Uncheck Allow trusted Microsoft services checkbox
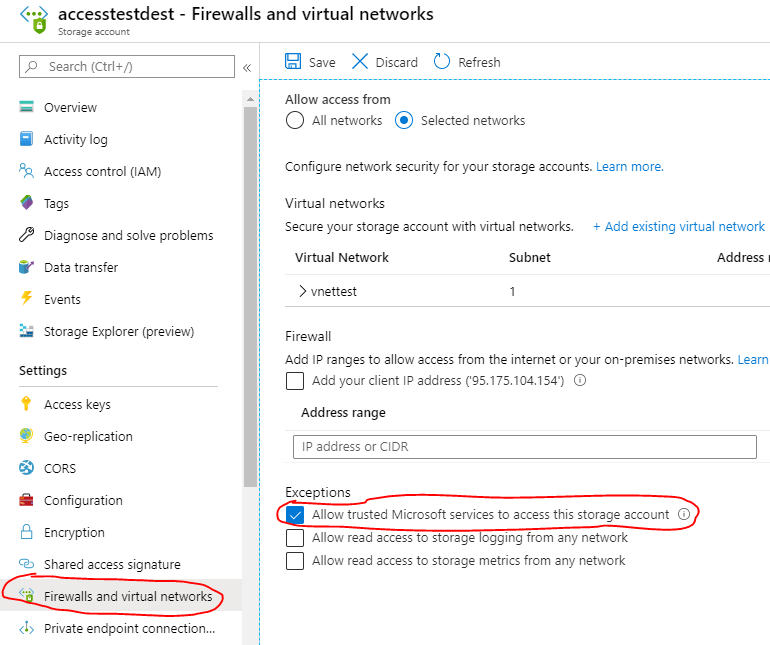Screen dimensions: 770x645 tap(295, 514)
